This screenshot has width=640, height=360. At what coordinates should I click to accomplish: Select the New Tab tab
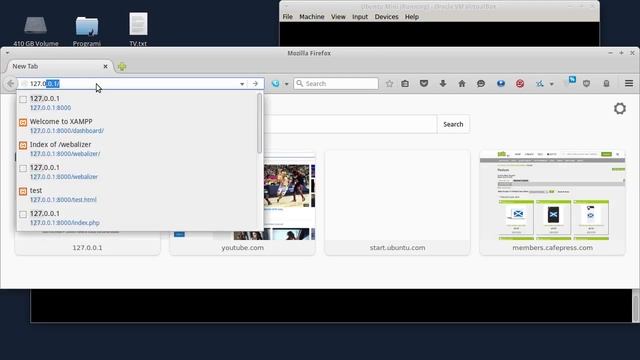tap(58, 66)
